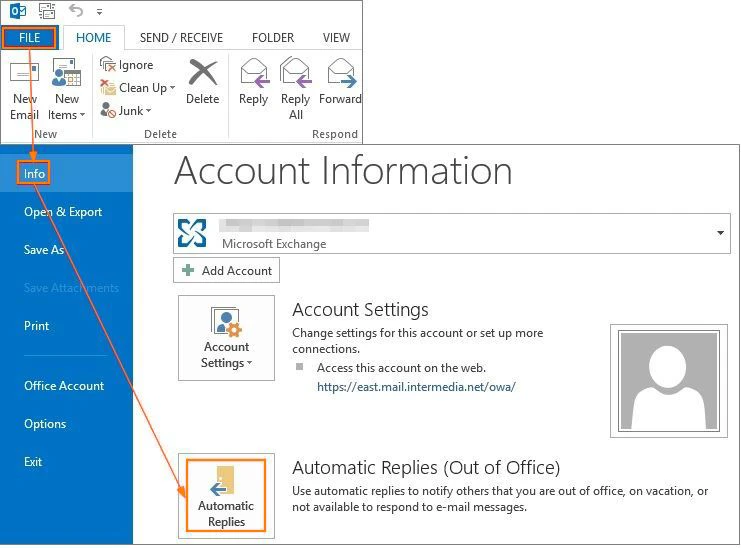Click the profile photo placeholder
The image size is (741, 548).
pyautogui.click(x=669, y=381)
